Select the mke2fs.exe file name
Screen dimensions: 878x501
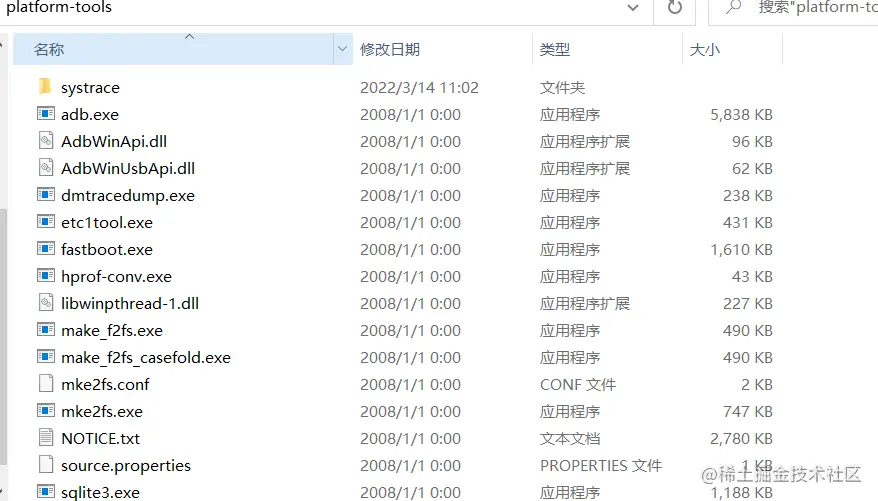pos(102,411)
